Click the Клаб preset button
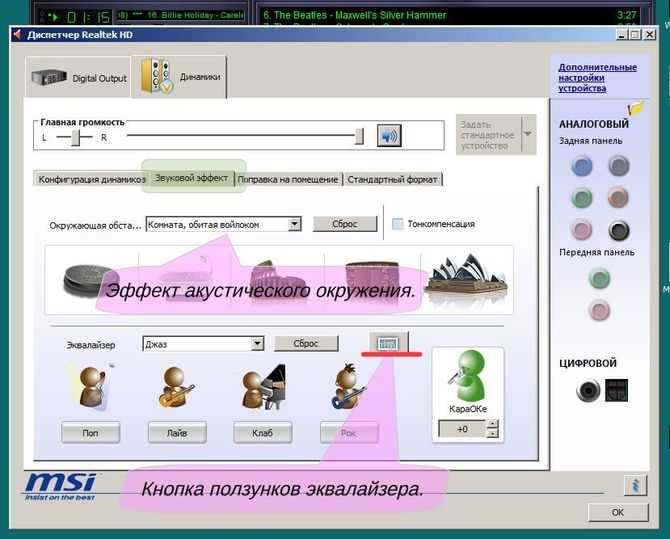The image size is (670, 539). click(x=262, y=433)
